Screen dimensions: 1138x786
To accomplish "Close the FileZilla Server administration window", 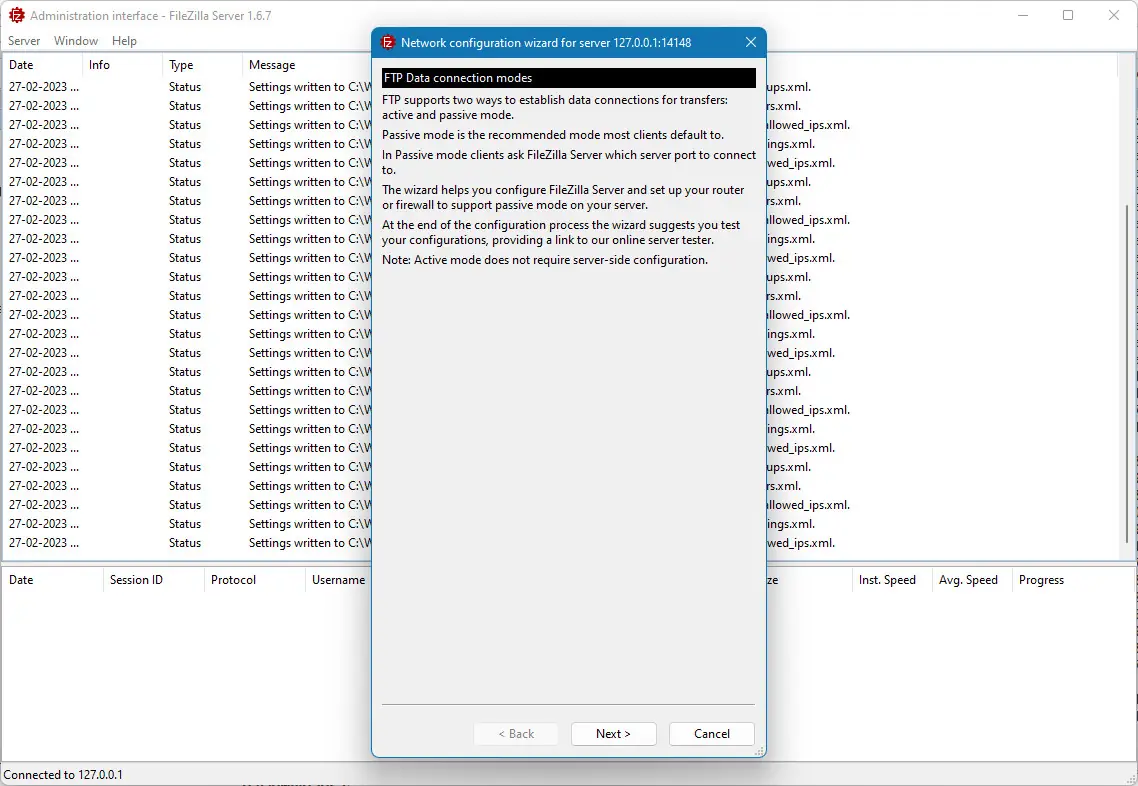I will [x=1113, y=15].
